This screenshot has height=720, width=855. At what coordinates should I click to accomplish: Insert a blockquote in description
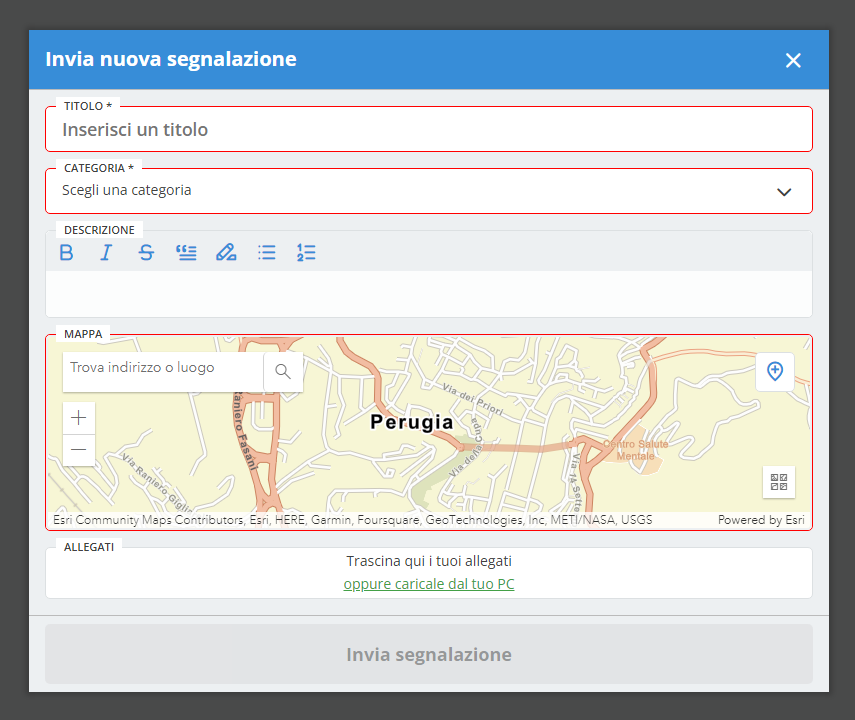coord(186,252)
